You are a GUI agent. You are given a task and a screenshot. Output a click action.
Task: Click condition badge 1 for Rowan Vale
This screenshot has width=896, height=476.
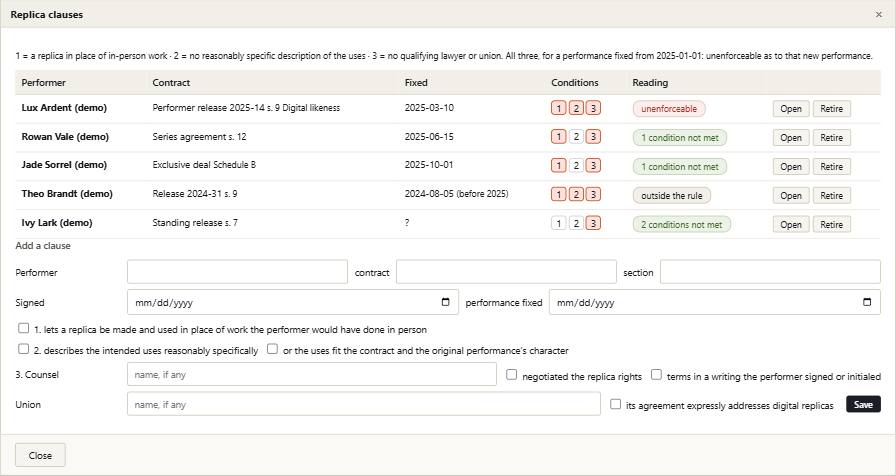559,137
